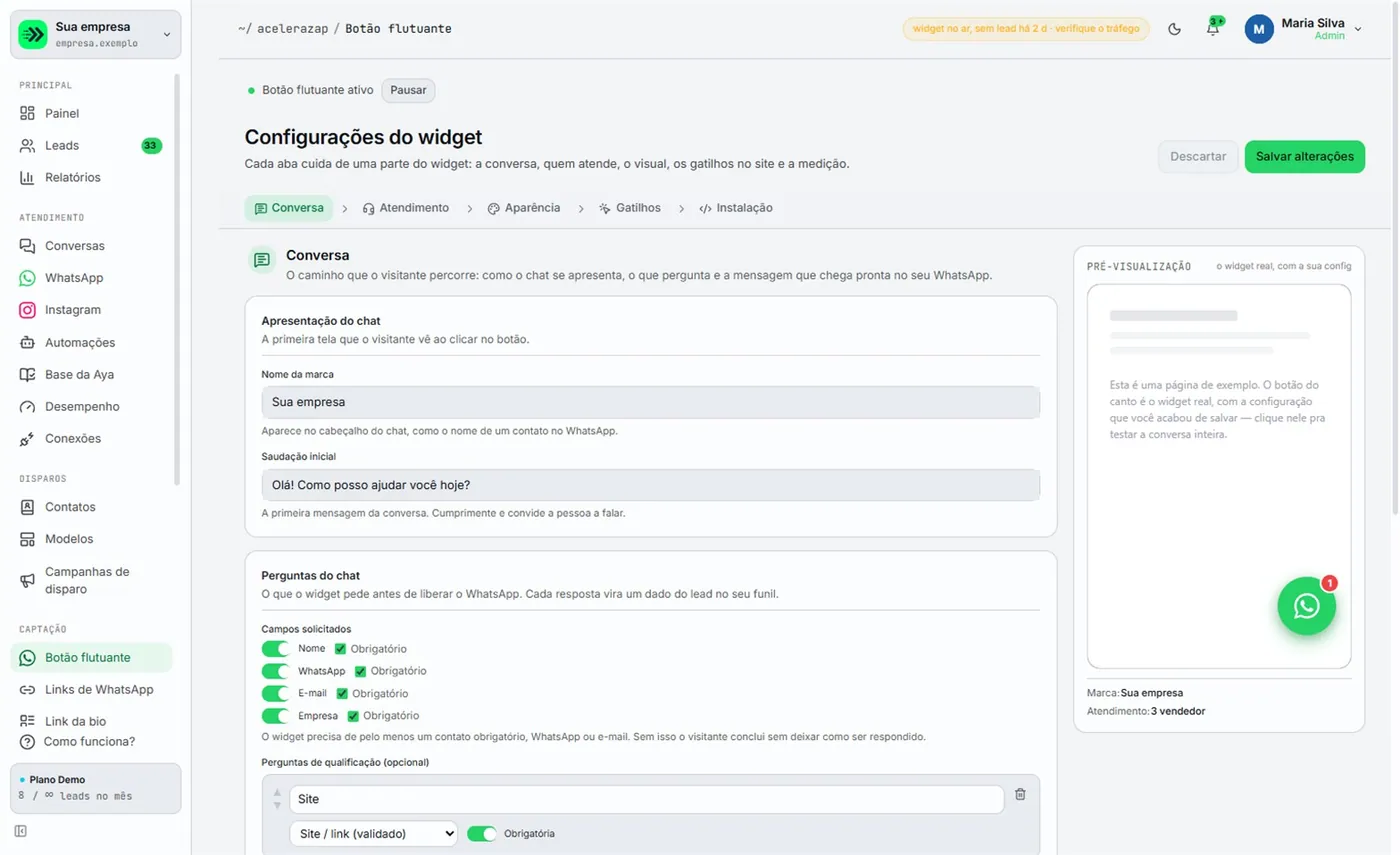The image size is (1400, 855).
Task: Uncheck Obrigatório for the Empresa field
Action: coord(353,716)
